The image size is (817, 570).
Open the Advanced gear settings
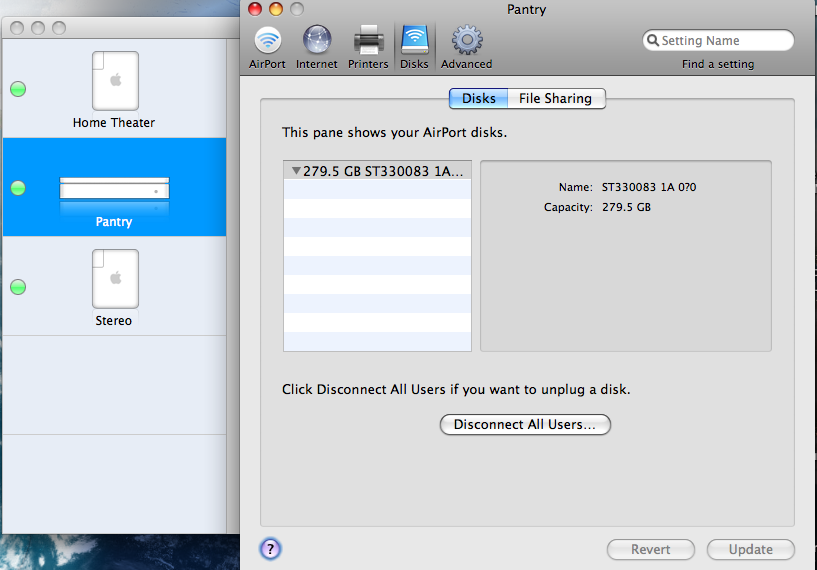click(x=467, y=47)
